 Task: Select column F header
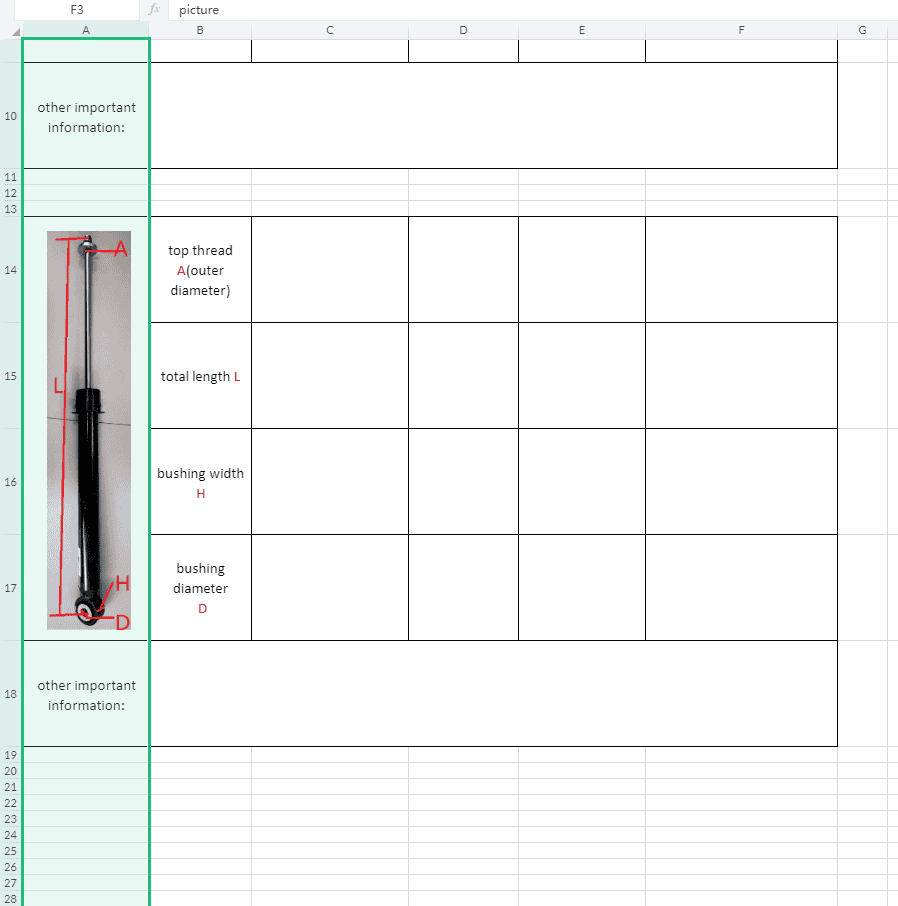(741, 30)
